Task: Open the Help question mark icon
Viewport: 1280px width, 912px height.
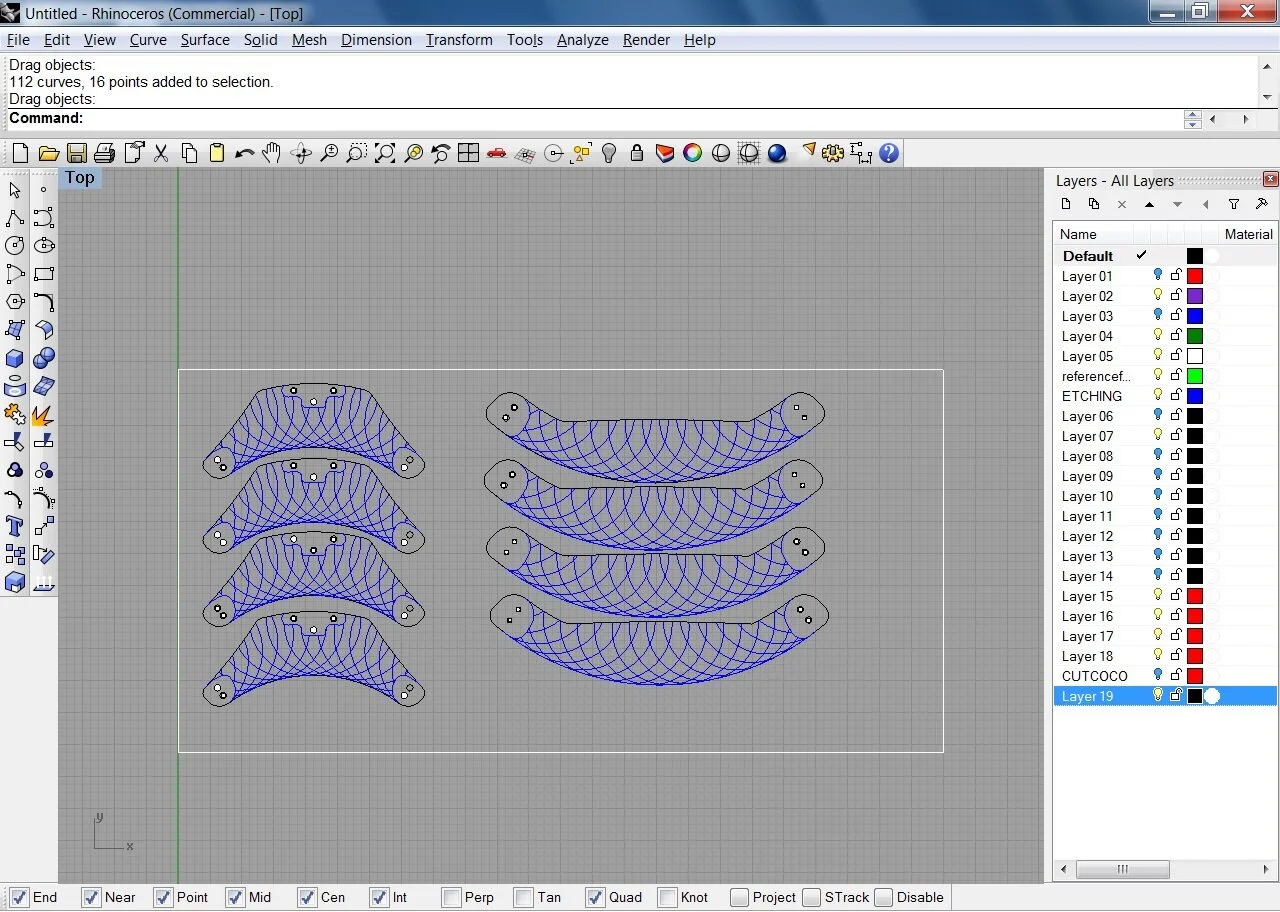Action: pos(889,153)
